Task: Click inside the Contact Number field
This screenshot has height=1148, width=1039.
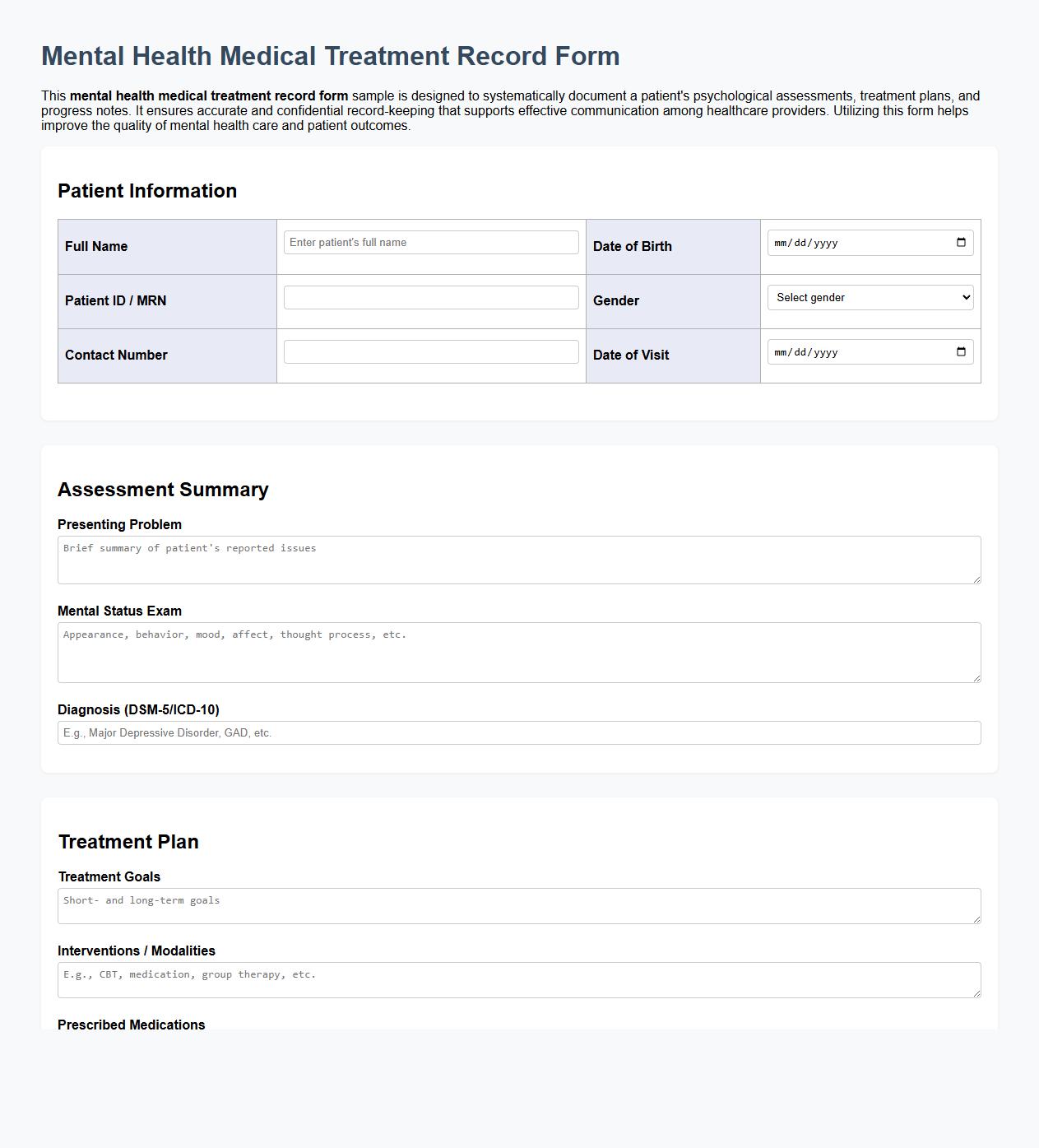Action: coord(430,351)
